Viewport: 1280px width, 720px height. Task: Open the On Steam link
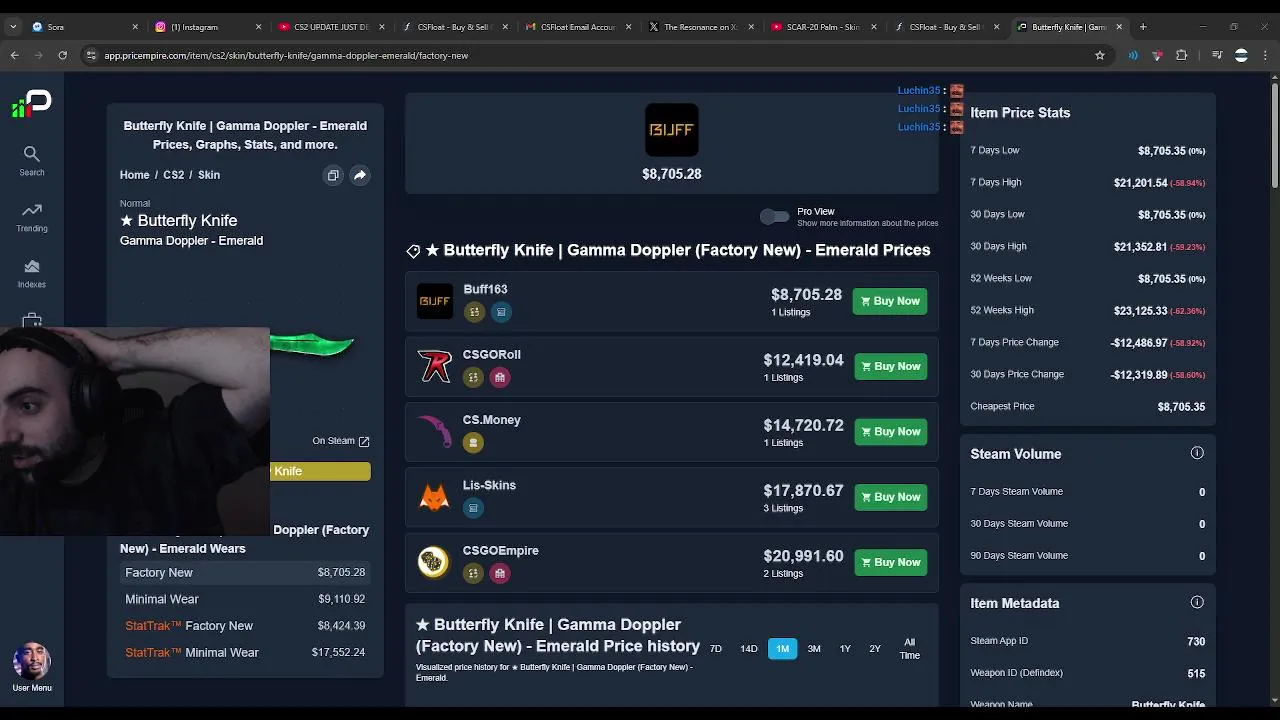coord(341,441)
